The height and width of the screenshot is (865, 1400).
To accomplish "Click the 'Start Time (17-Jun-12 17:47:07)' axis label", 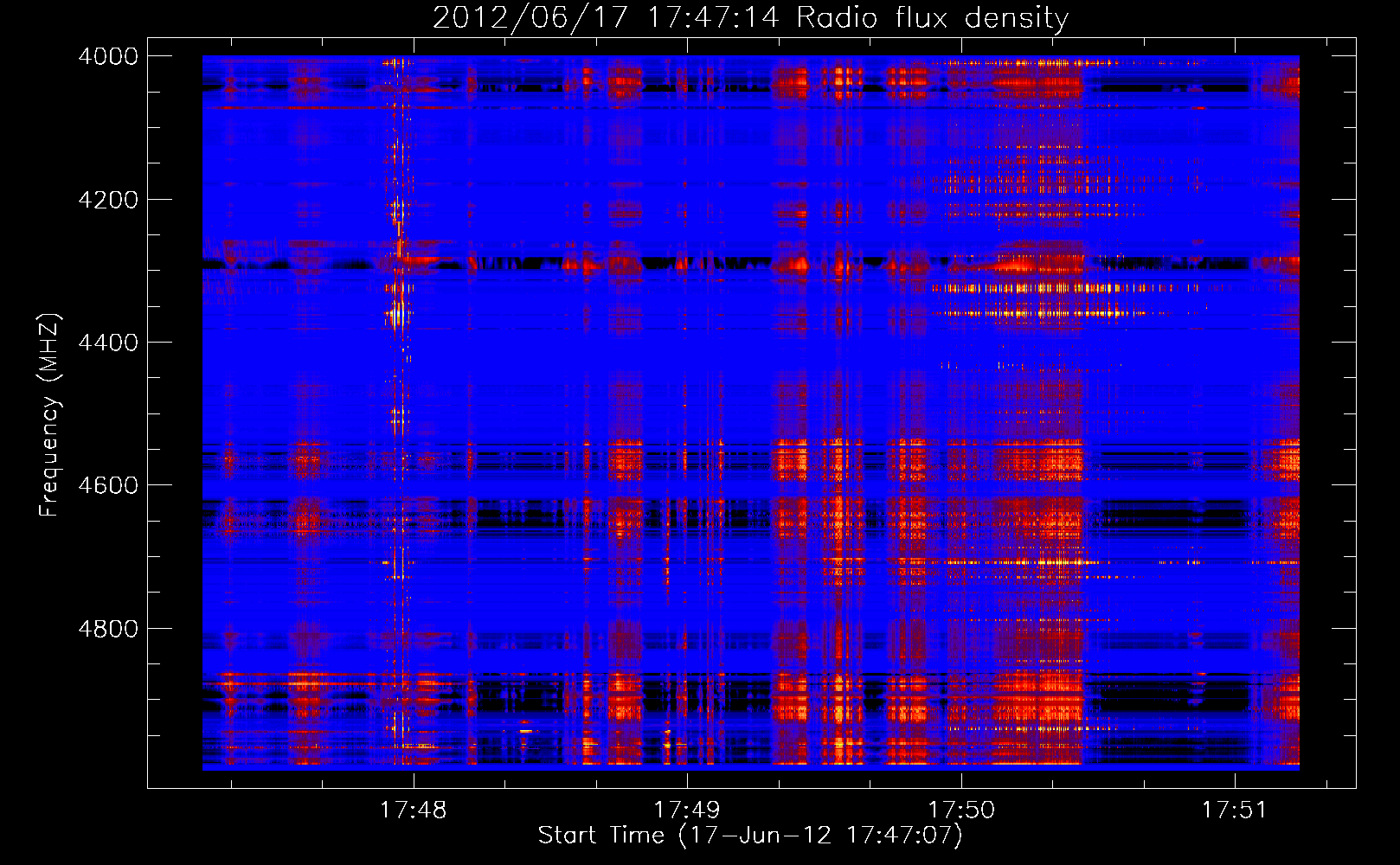I will pos(750,836).
